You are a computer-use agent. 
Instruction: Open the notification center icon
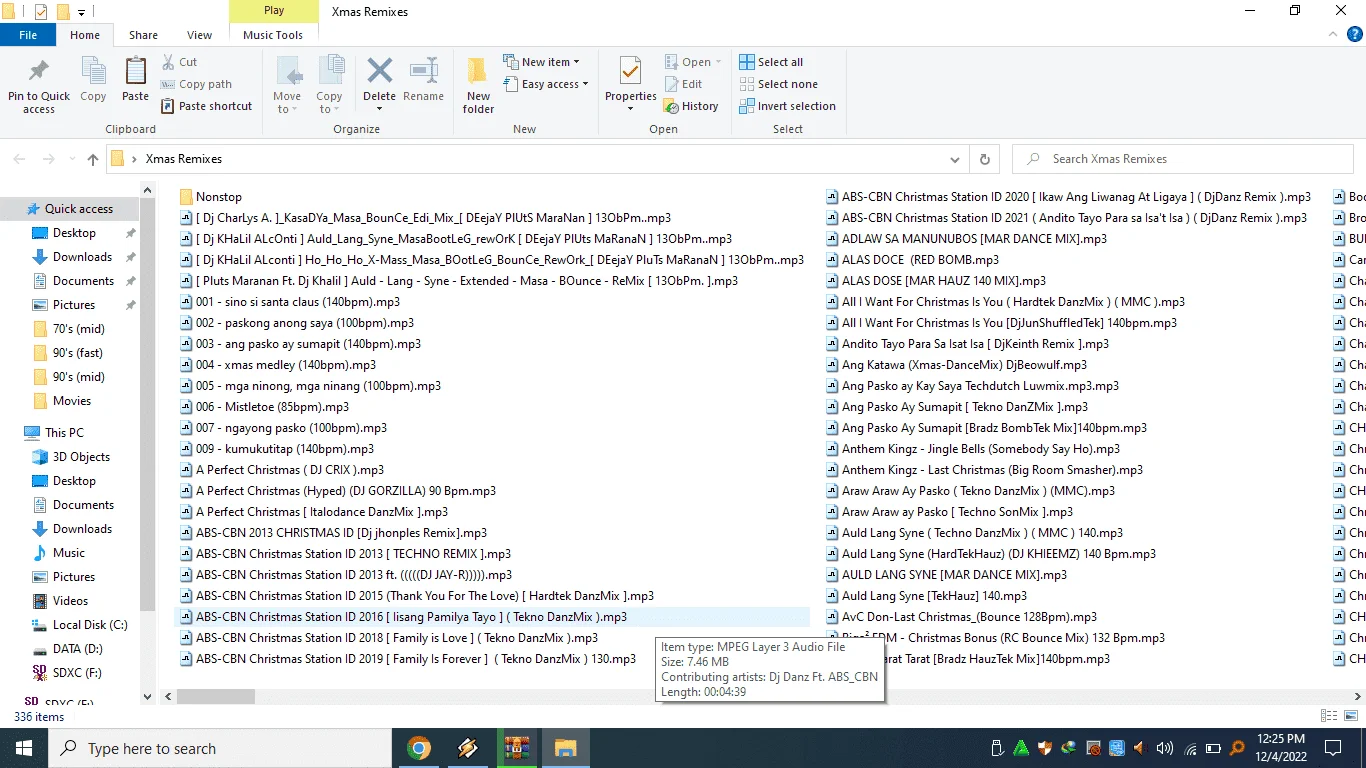pos(1333,748)
